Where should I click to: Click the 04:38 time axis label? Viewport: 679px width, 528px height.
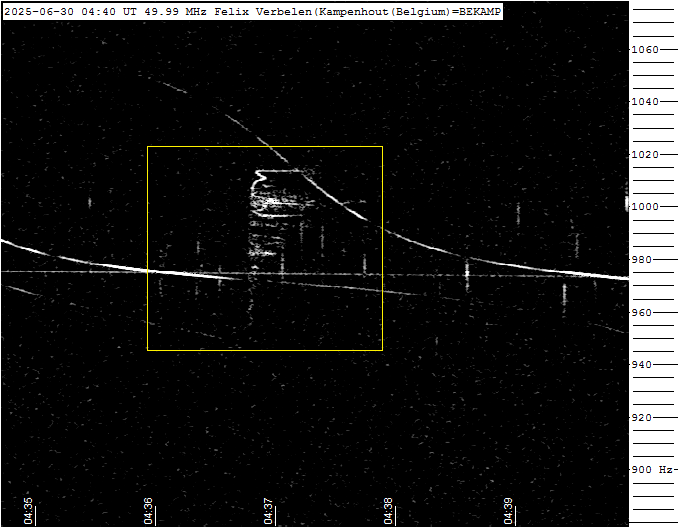click(388, 511)
